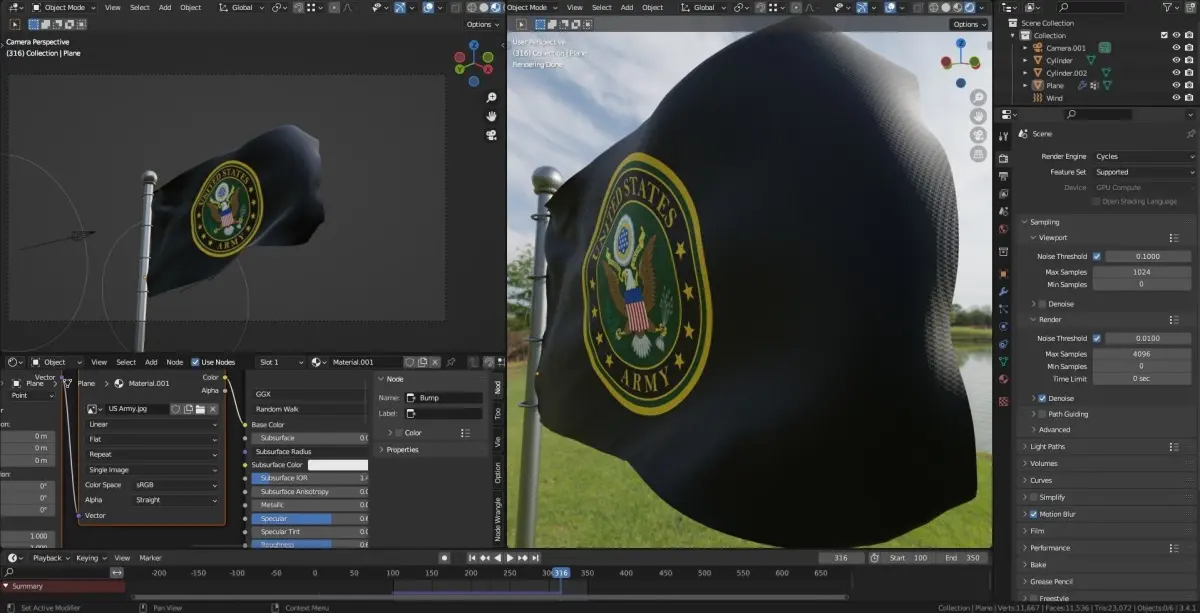Toggle Viewport Noise Threshold checkbox

pos(1097,256)
